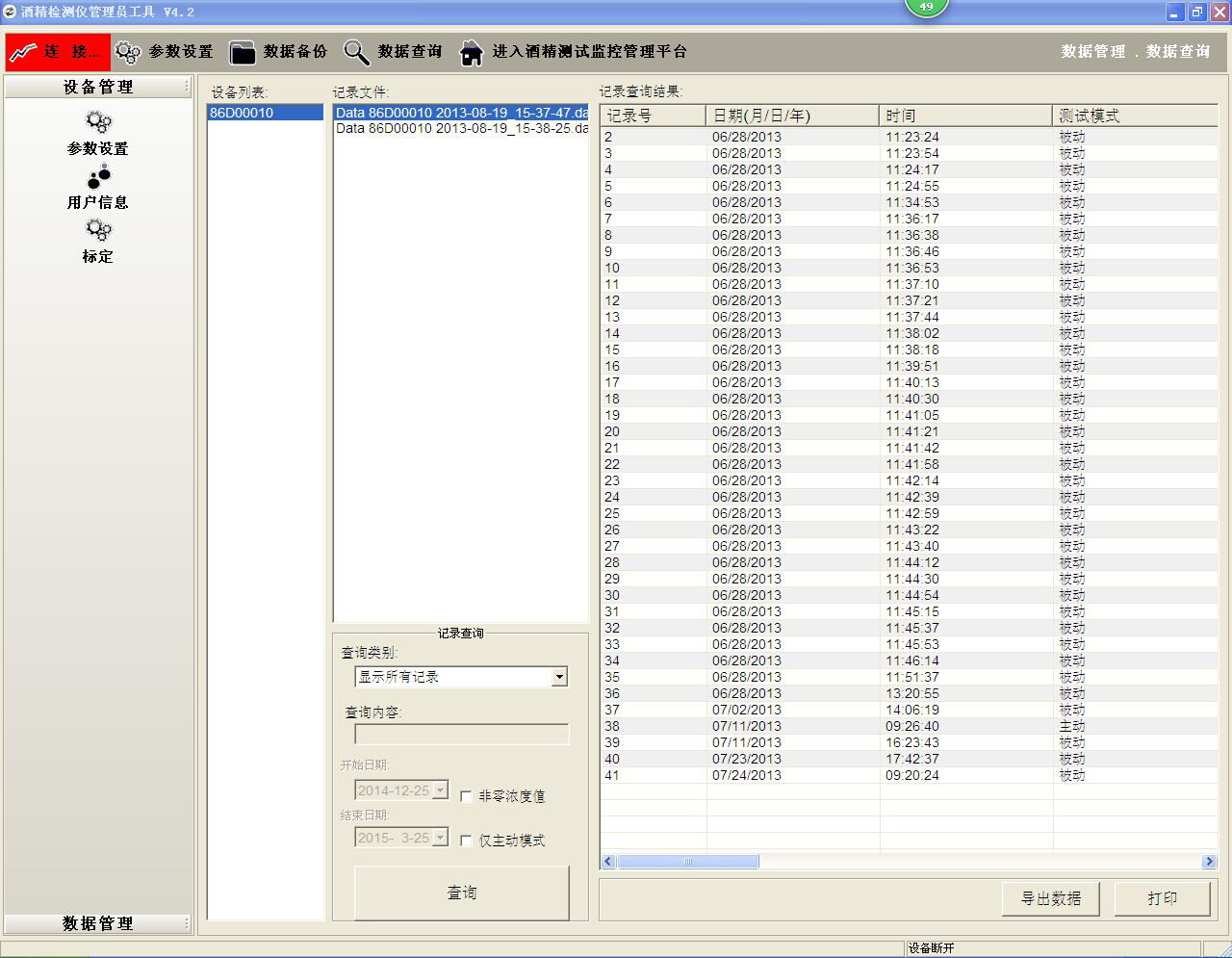This screenshot has width=1232, height=958.
Task: Open 用户信息 icon in sidebar
Action: point(98,177)
